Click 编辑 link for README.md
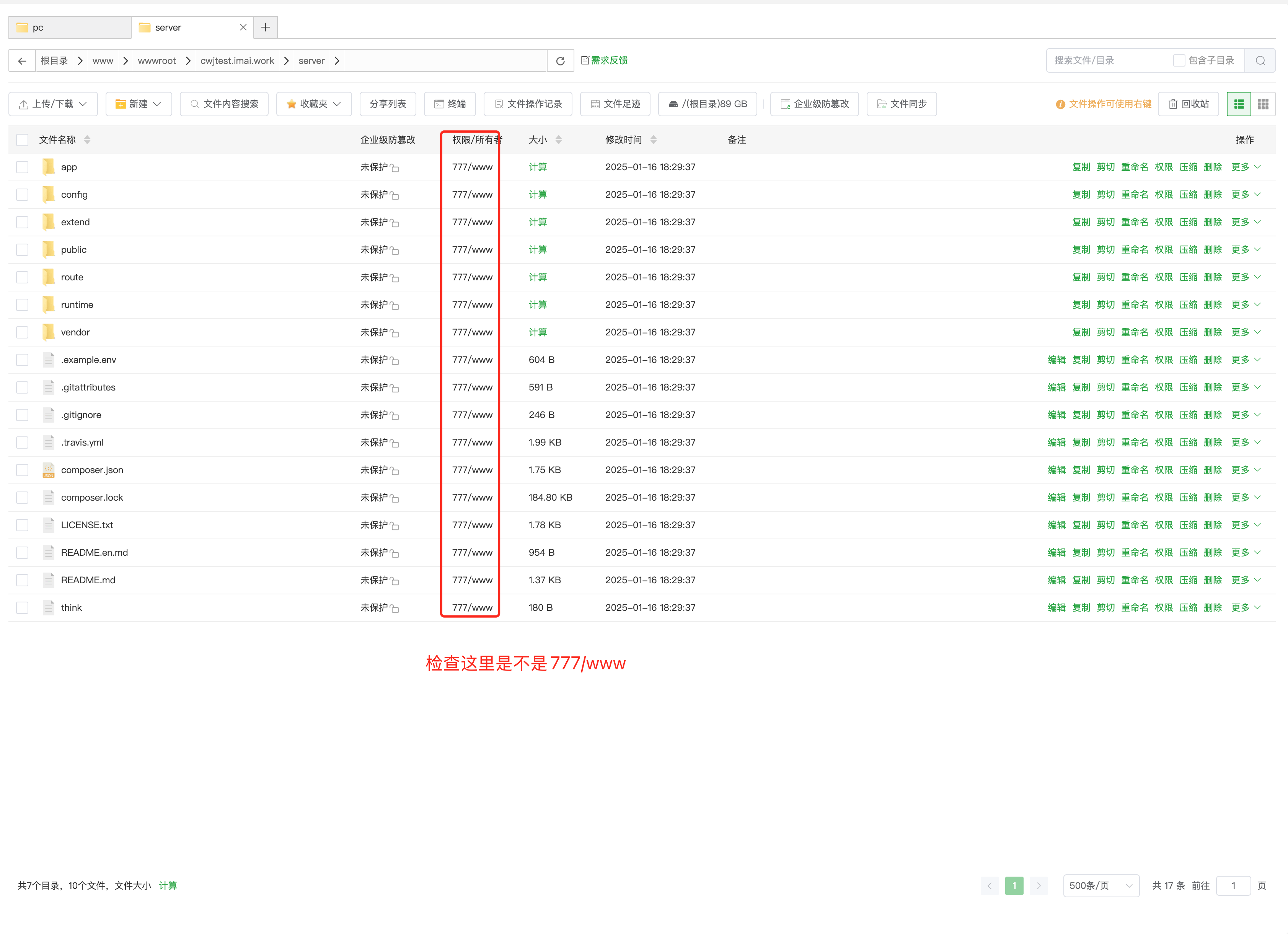This screenshot has width=1288, height=934. (1056, 580)
